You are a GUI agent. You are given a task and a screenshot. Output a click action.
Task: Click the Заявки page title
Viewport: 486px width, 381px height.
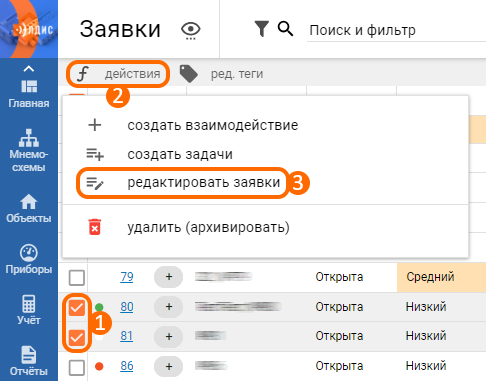coord(120,29)
